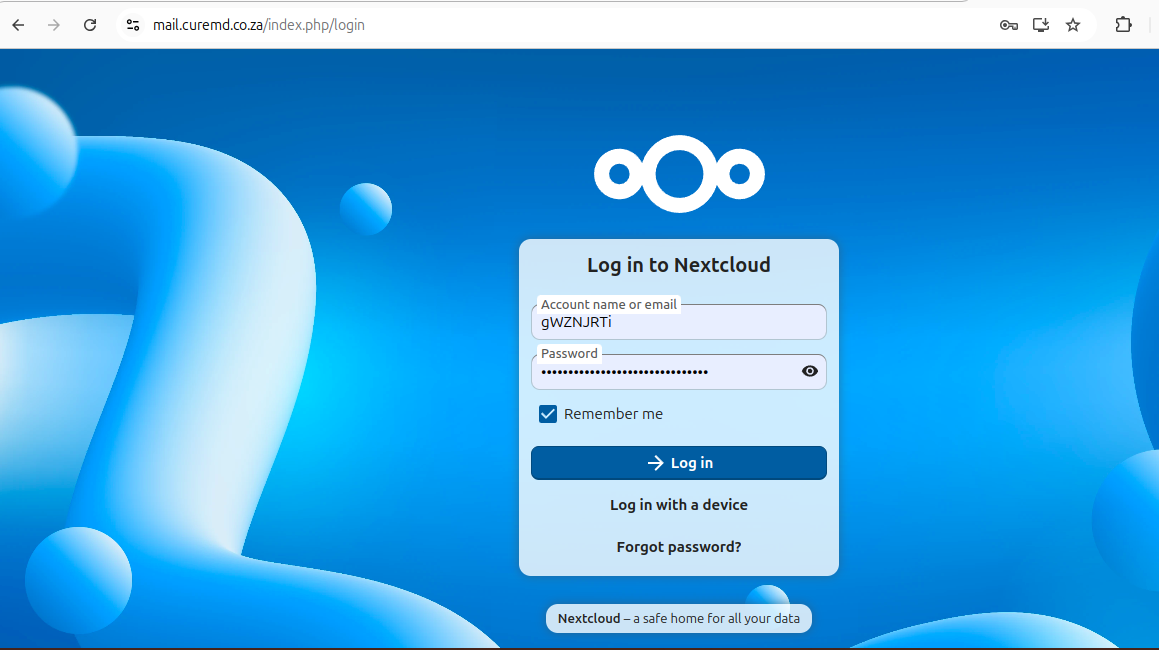Reload the Nextcloud login page

(89, 25)
